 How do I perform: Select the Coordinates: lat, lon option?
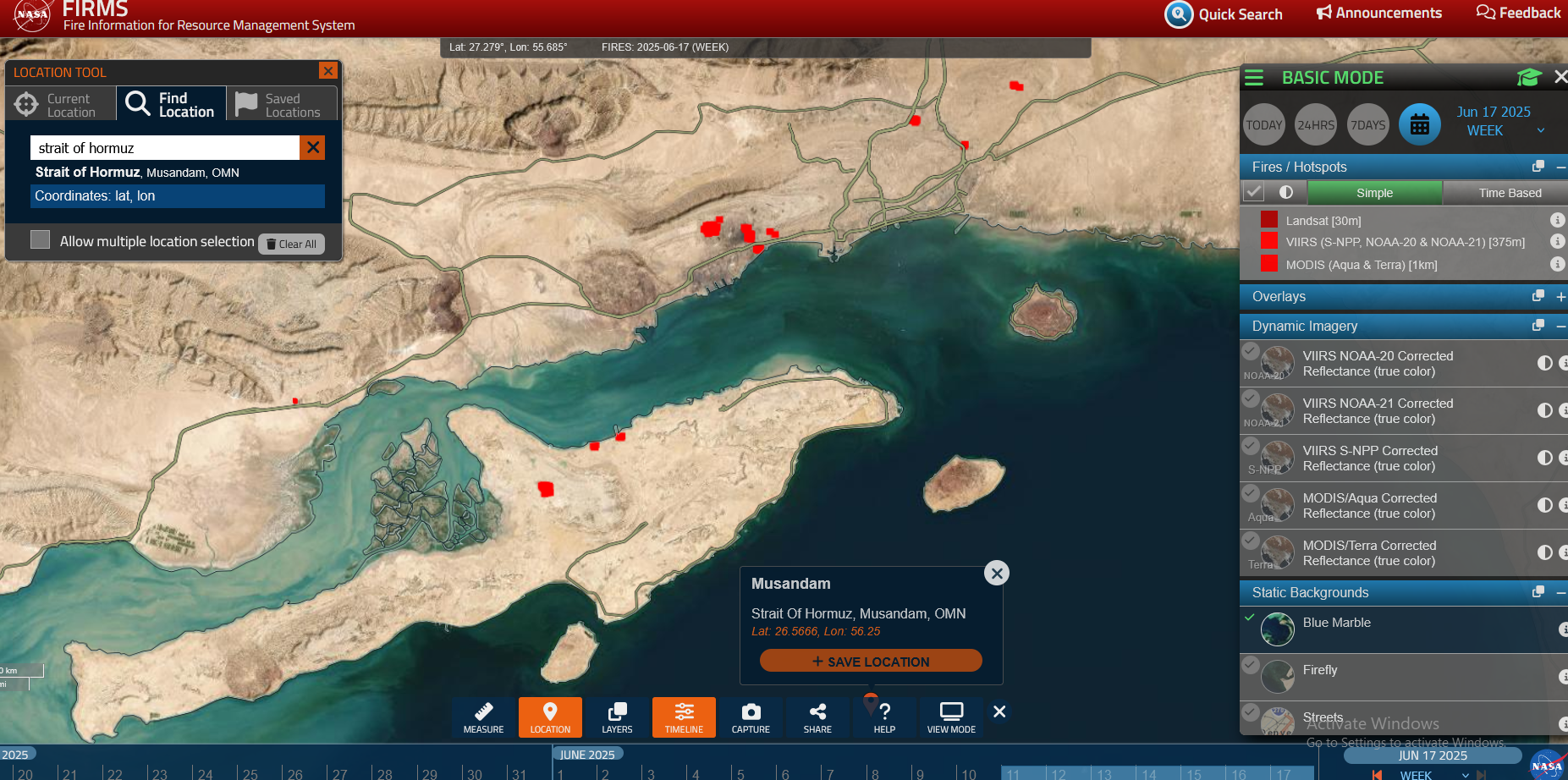point(178,196)
